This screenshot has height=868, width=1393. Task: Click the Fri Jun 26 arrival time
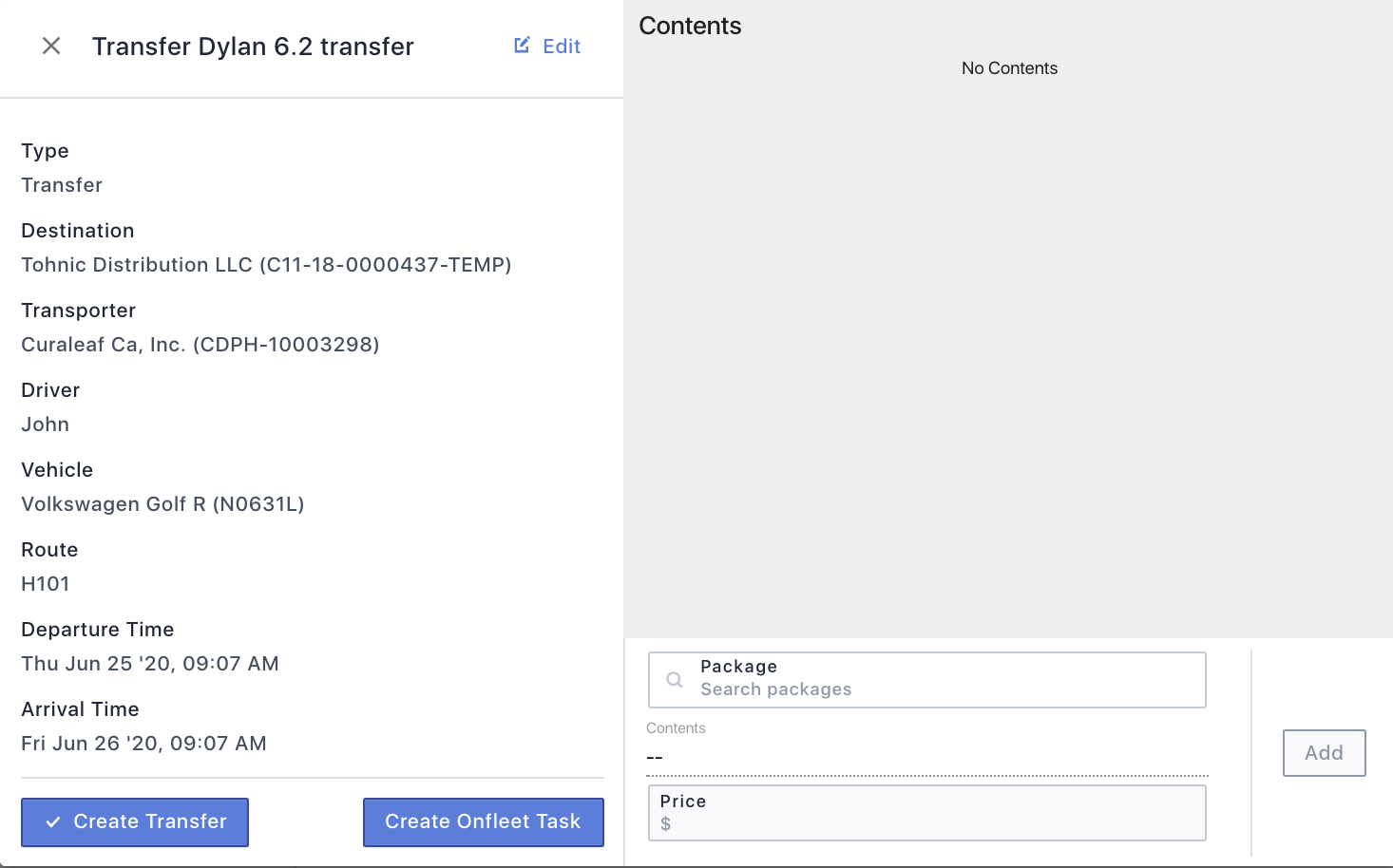click(143, 744)
